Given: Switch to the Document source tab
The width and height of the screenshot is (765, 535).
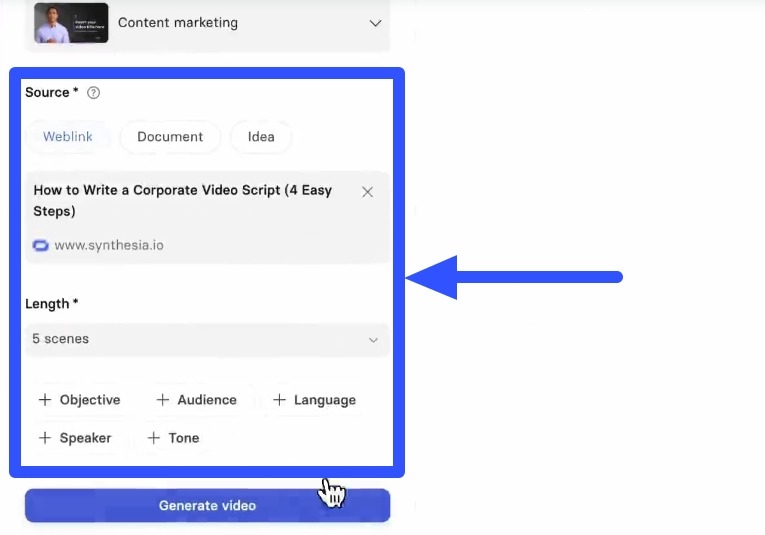Looking at the screenshot, I should (x=170, y=137).
